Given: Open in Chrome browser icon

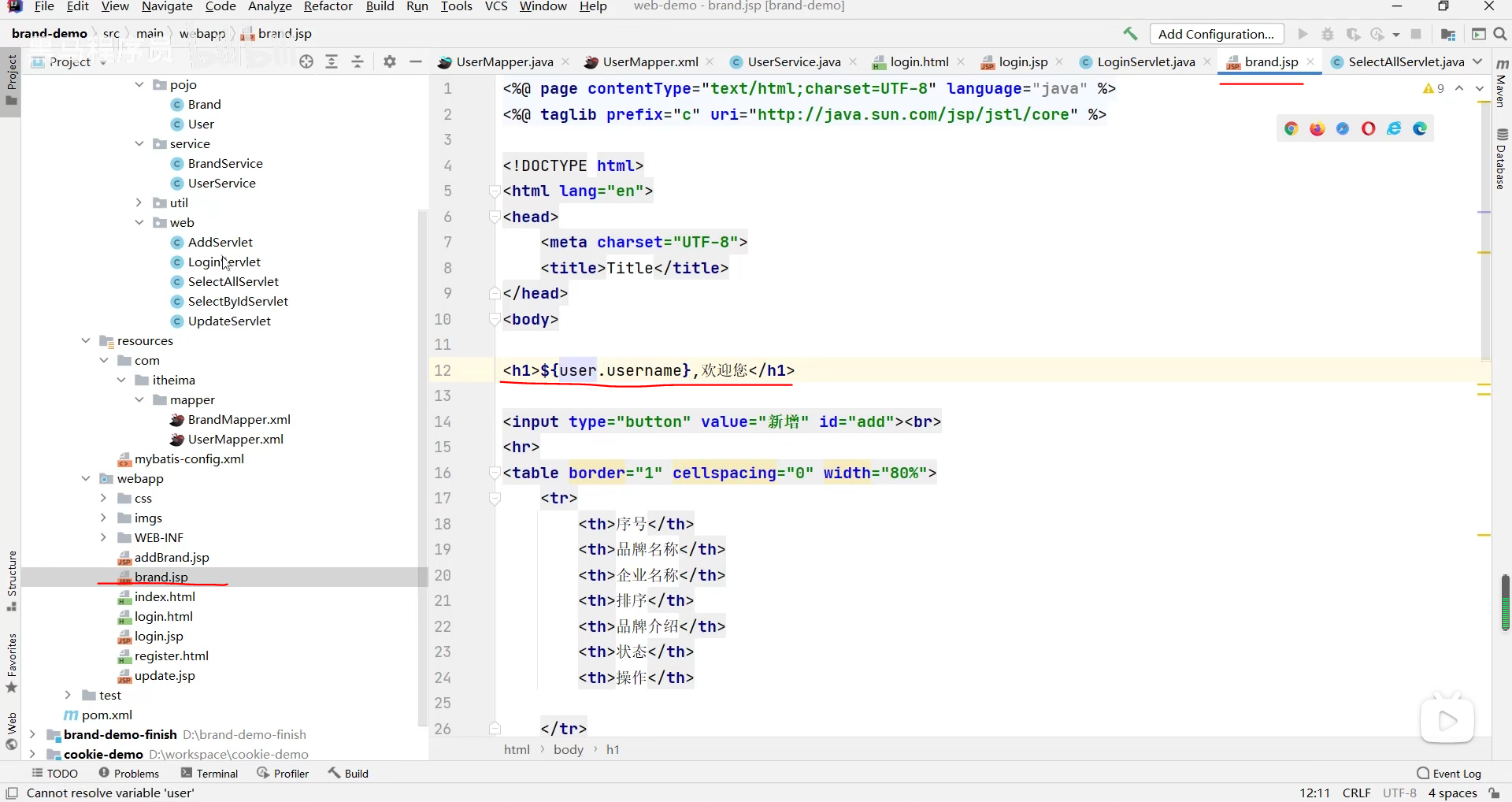Looking at the screenshot, I should (x=1291, y=129).
